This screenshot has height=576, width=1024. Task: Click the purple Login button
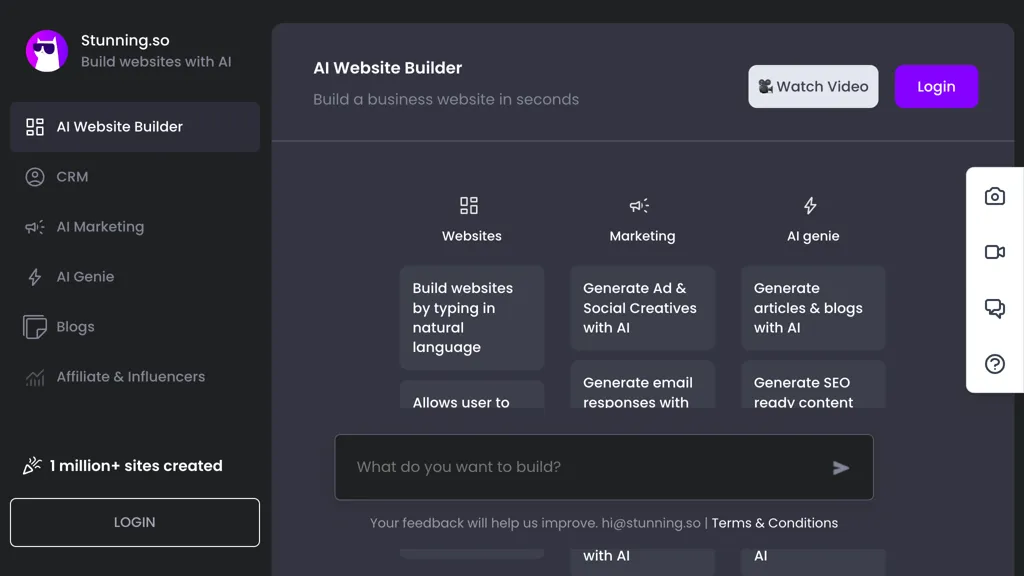936,87
